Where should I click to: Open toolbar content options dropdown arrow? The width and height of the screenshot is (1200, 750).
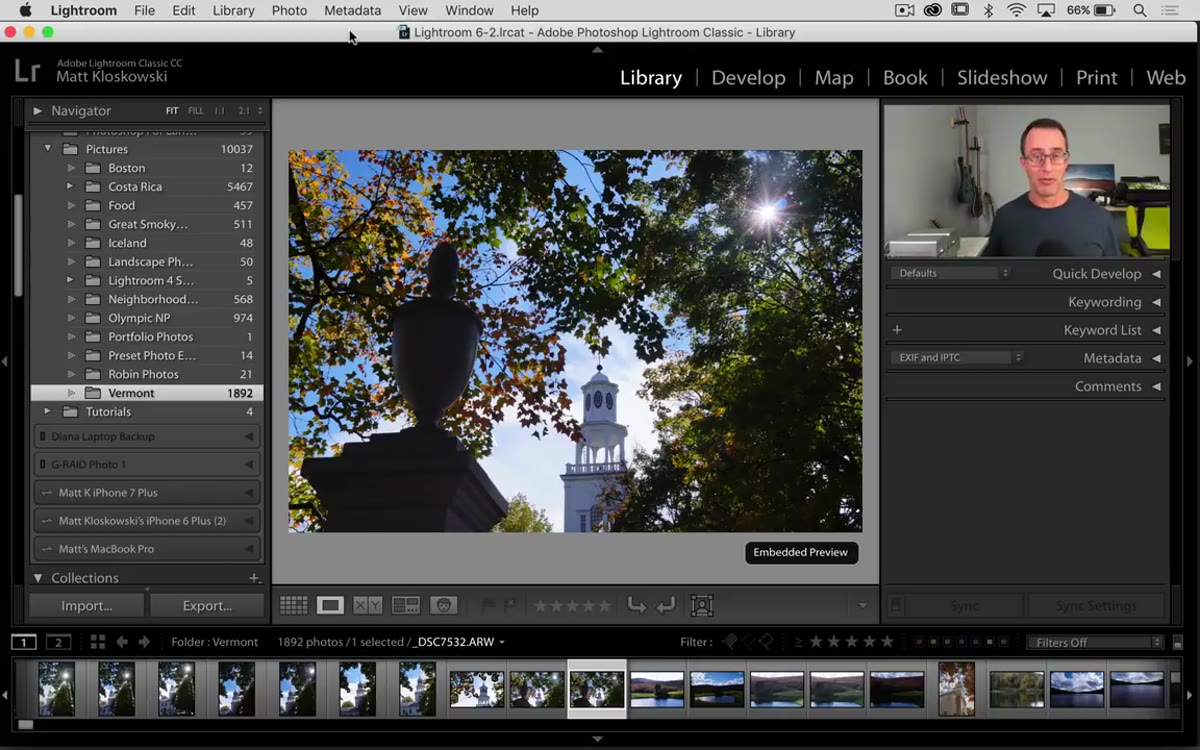[x=863, y=605]
